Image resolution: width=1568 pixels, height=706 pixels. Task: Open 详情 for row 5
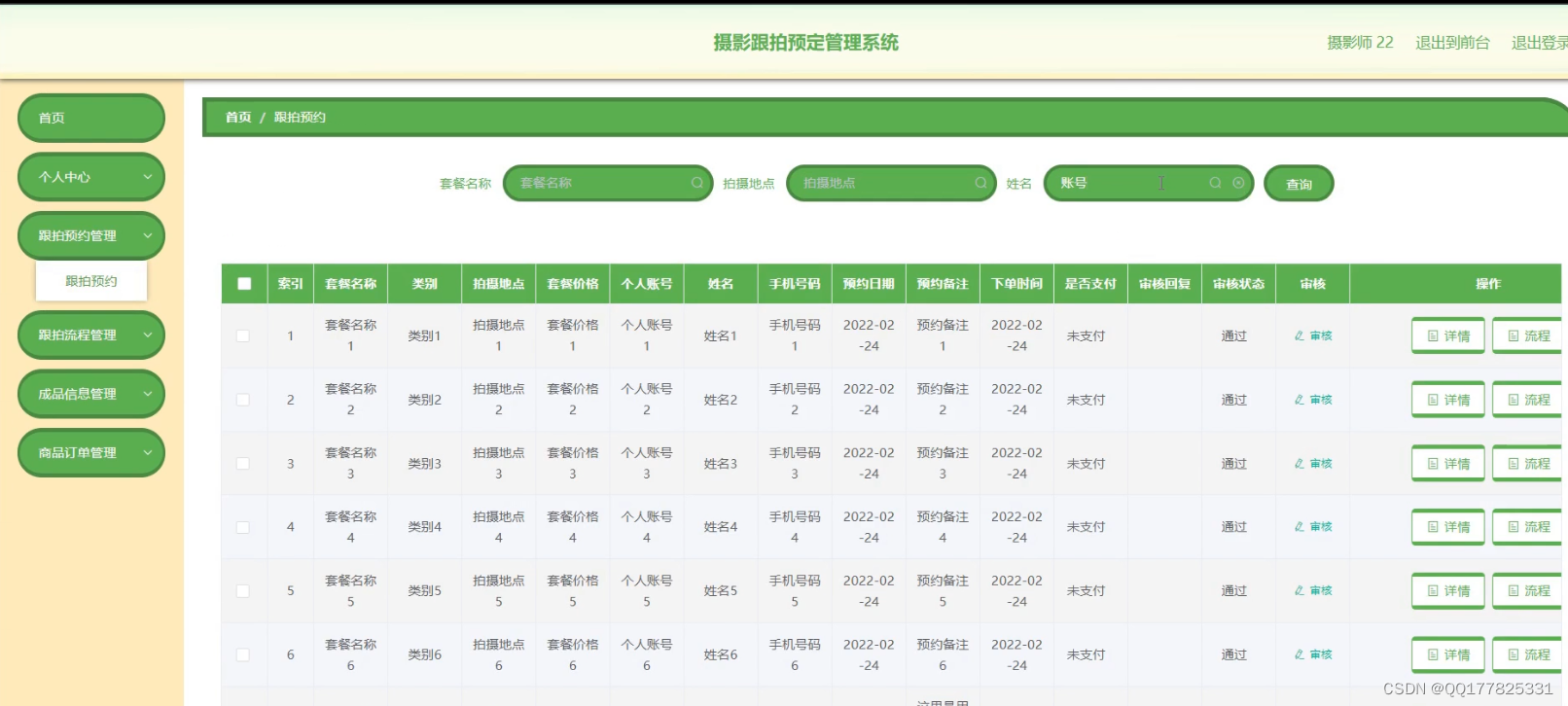(1448, 591)
